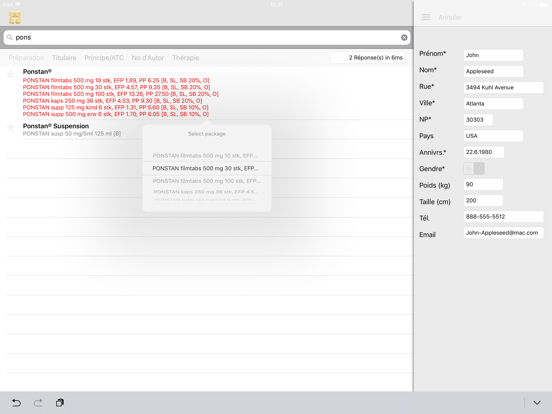Edit the Annivrs. field showing 22.6.1980
Screen dimensions: 552x414
click(484, 152)
